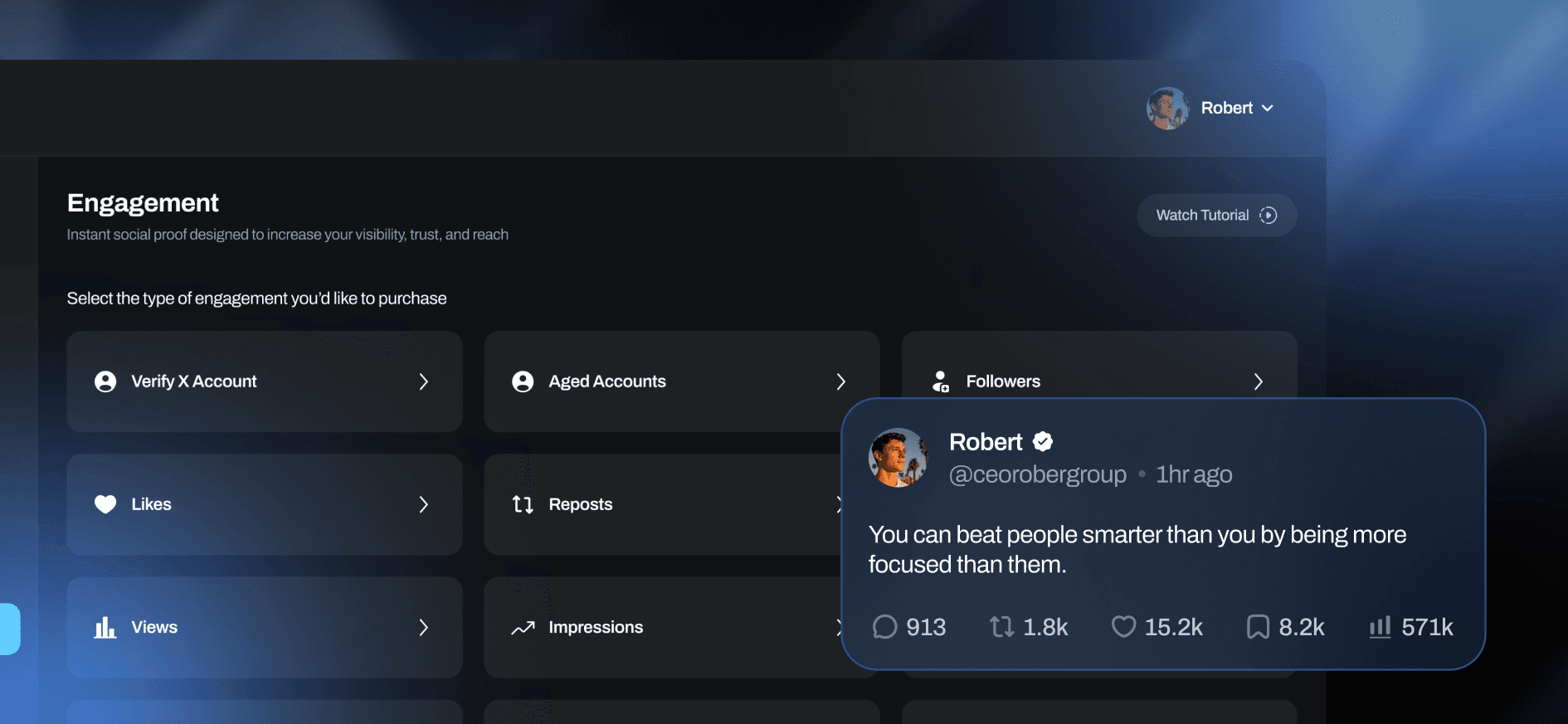Screen dimensions: 1568x724
Task: Expand the Aged Accounts chevron
Action: tap(841, 381)
